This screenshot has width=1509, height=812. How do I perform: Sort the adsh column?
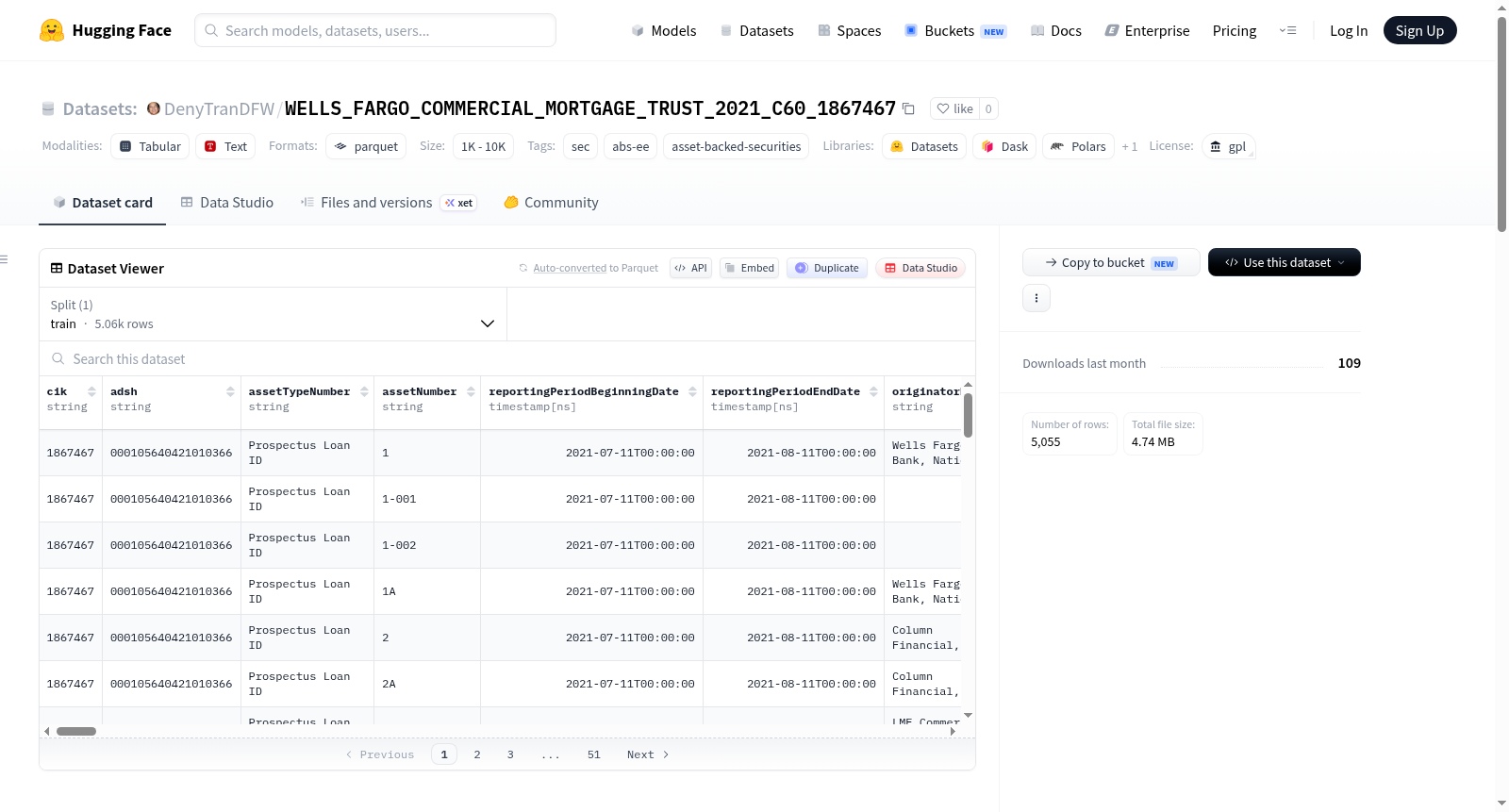pos(230,391)
